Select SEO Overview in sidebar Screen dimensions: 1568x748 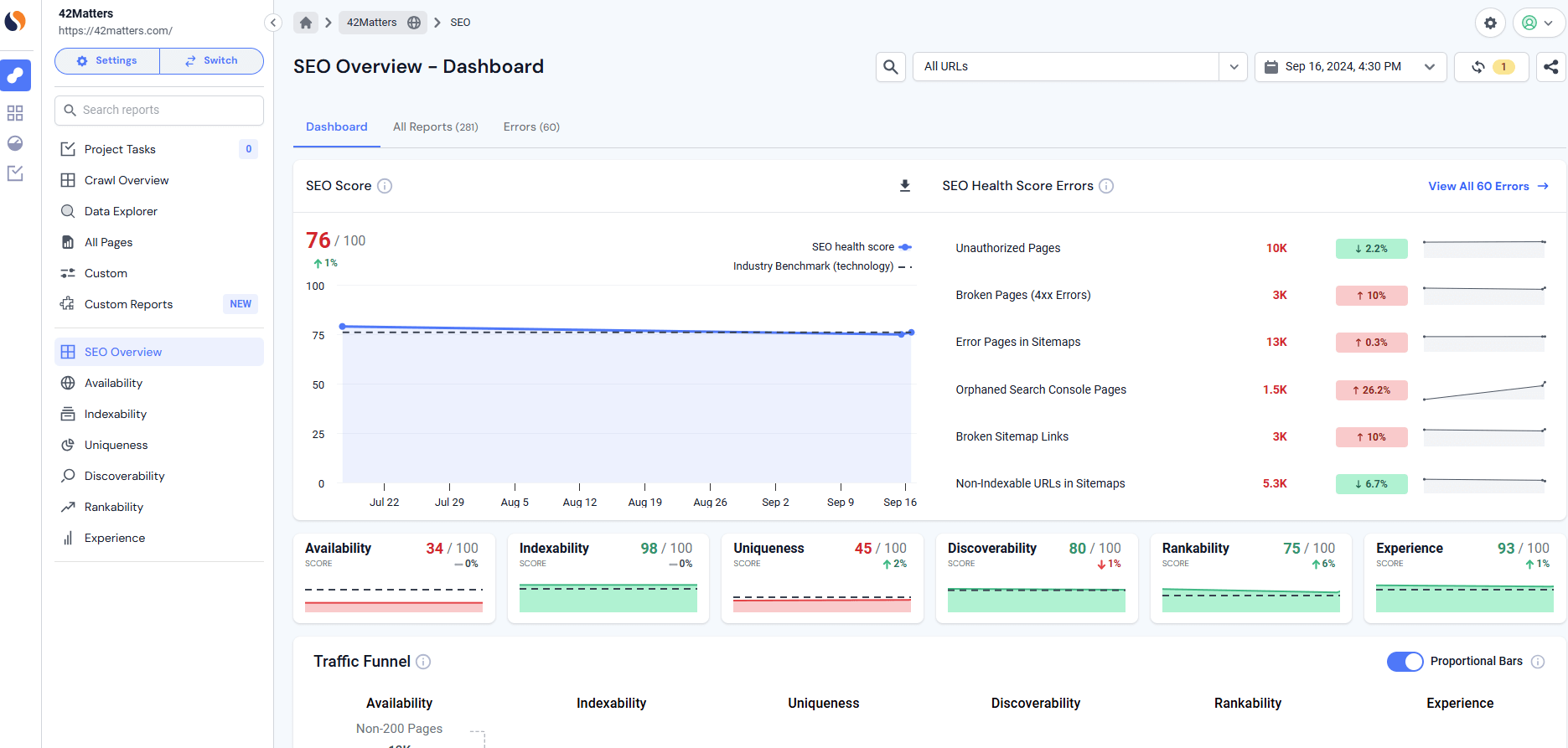click(159, 352)
